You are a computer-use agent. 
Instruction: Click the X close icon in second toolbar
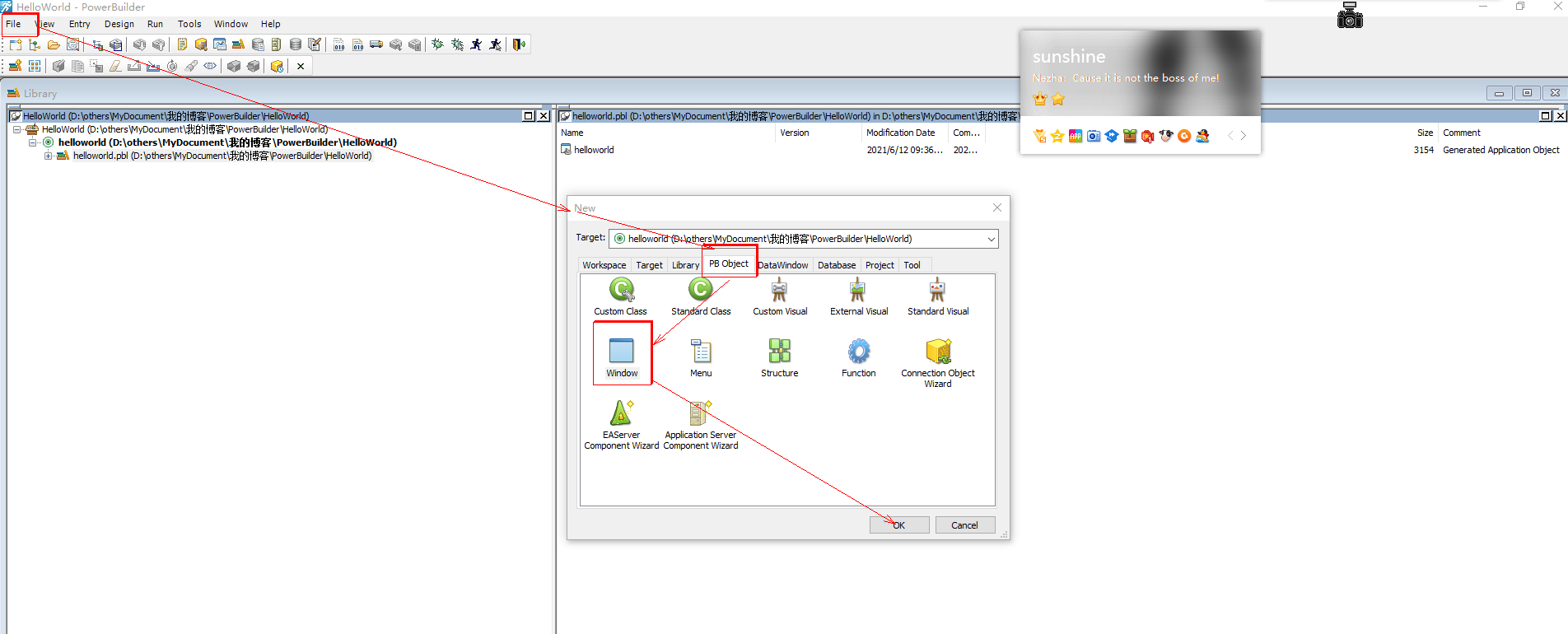click(301, 66)
